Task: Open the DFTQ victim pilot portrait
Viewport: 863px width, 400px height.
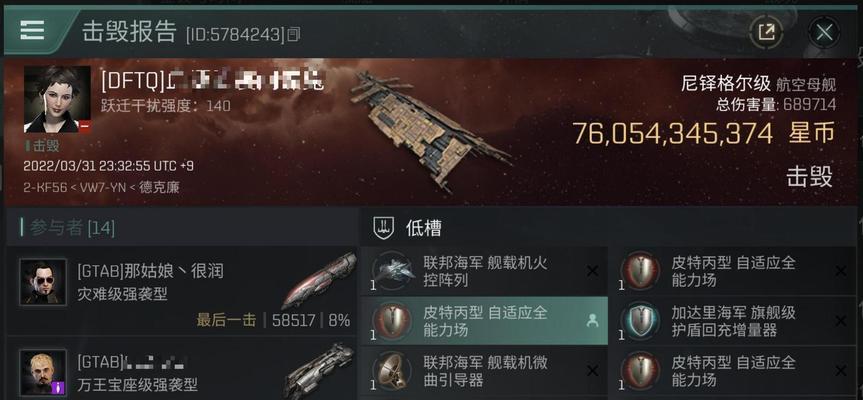Action: click(x=57, y=99)
